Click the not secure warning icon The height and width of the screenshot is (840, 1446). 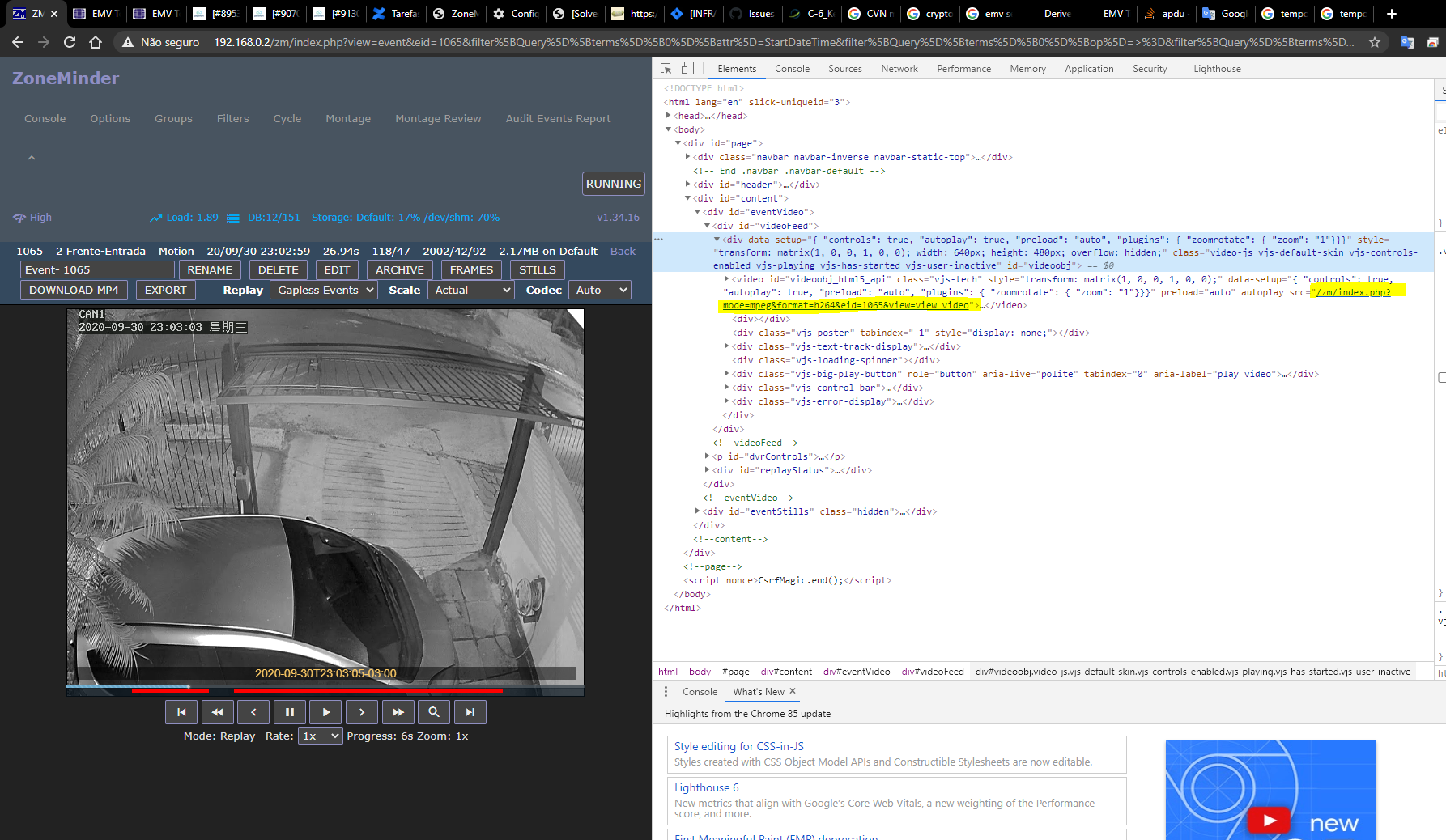click(x=127, y=42)
